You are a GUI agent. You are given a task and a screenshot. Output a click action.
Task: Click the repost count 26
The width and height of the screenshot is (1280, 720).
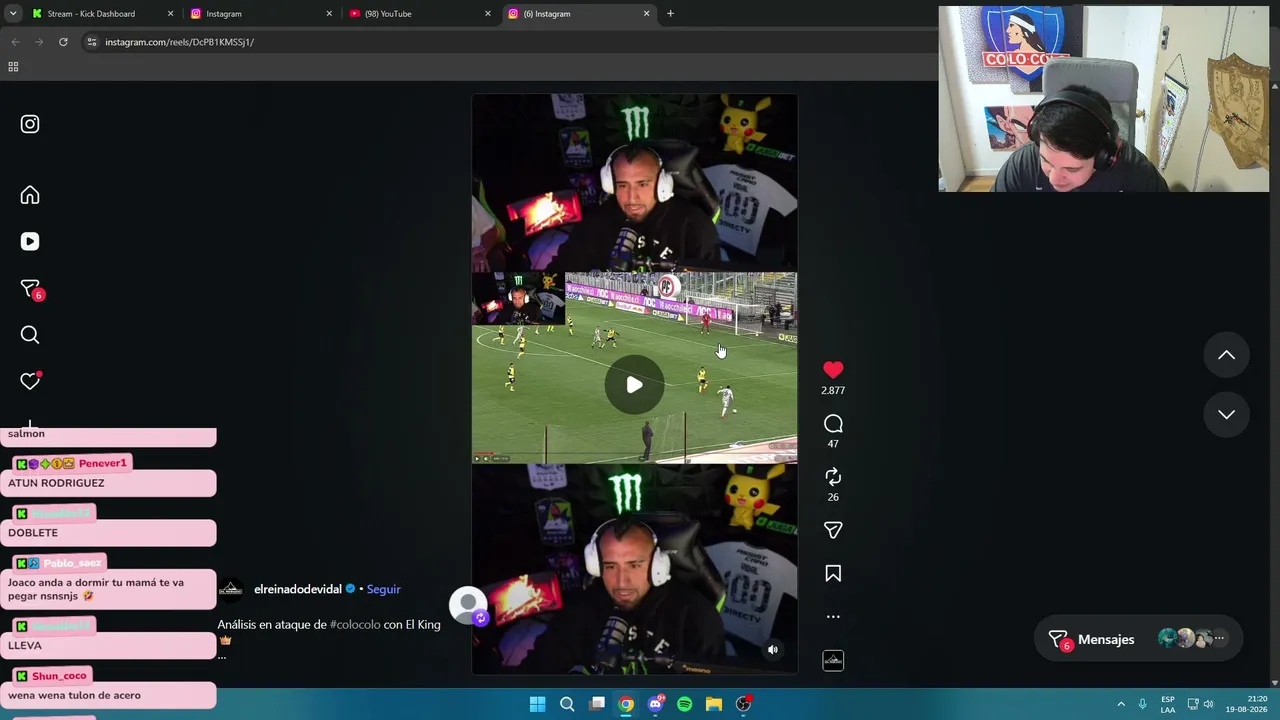click(833, 497)
